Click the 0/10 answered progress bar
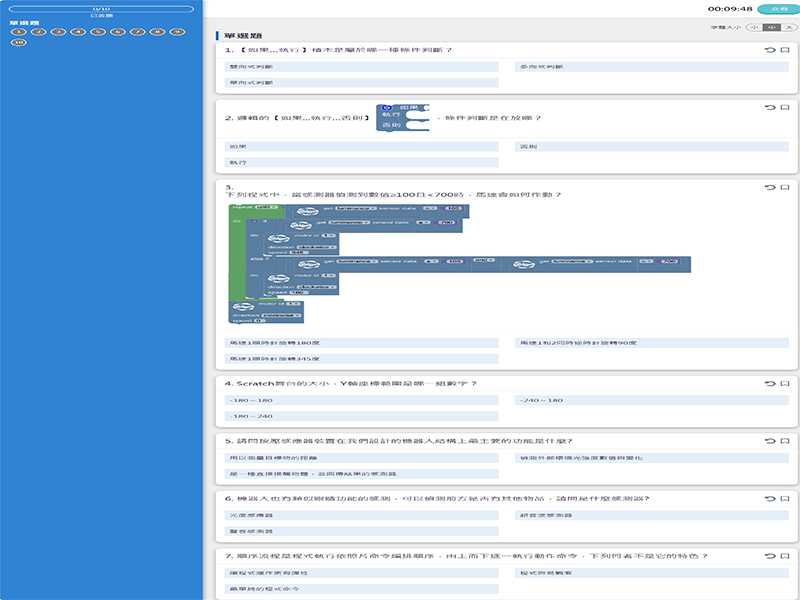 point(101,9)
